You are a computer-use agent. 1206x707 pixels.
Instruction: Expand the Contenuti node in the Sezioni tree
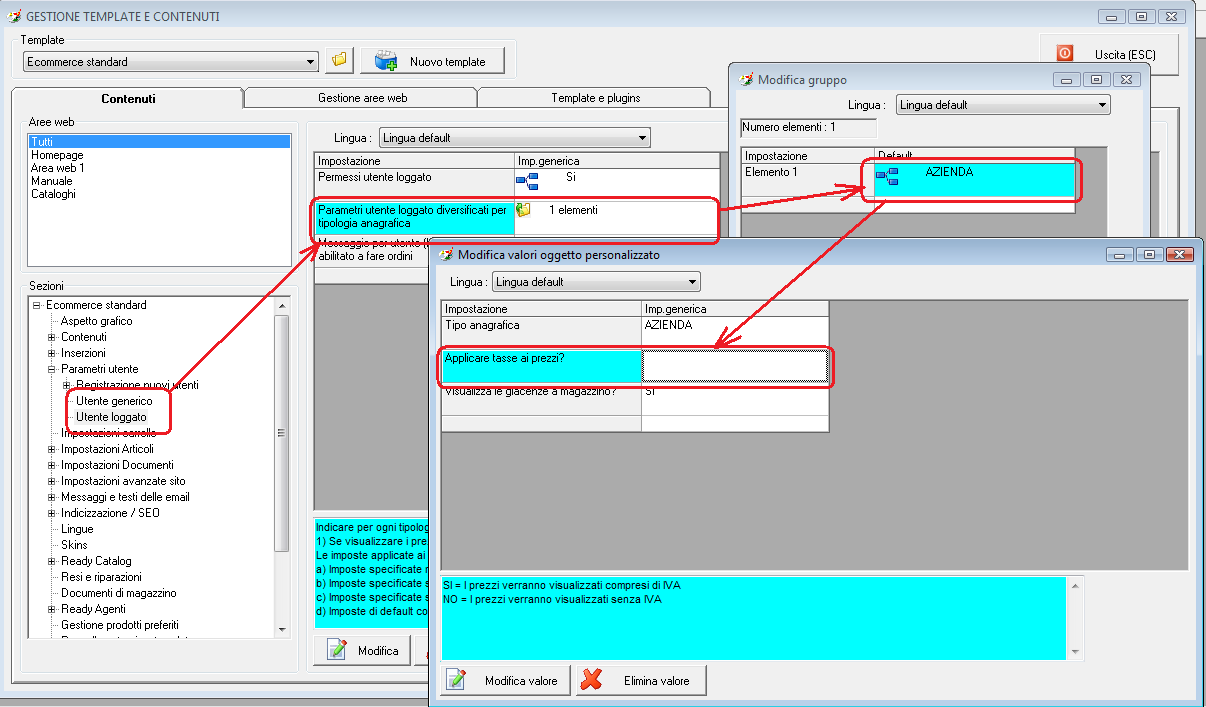(x=52, y=337)
